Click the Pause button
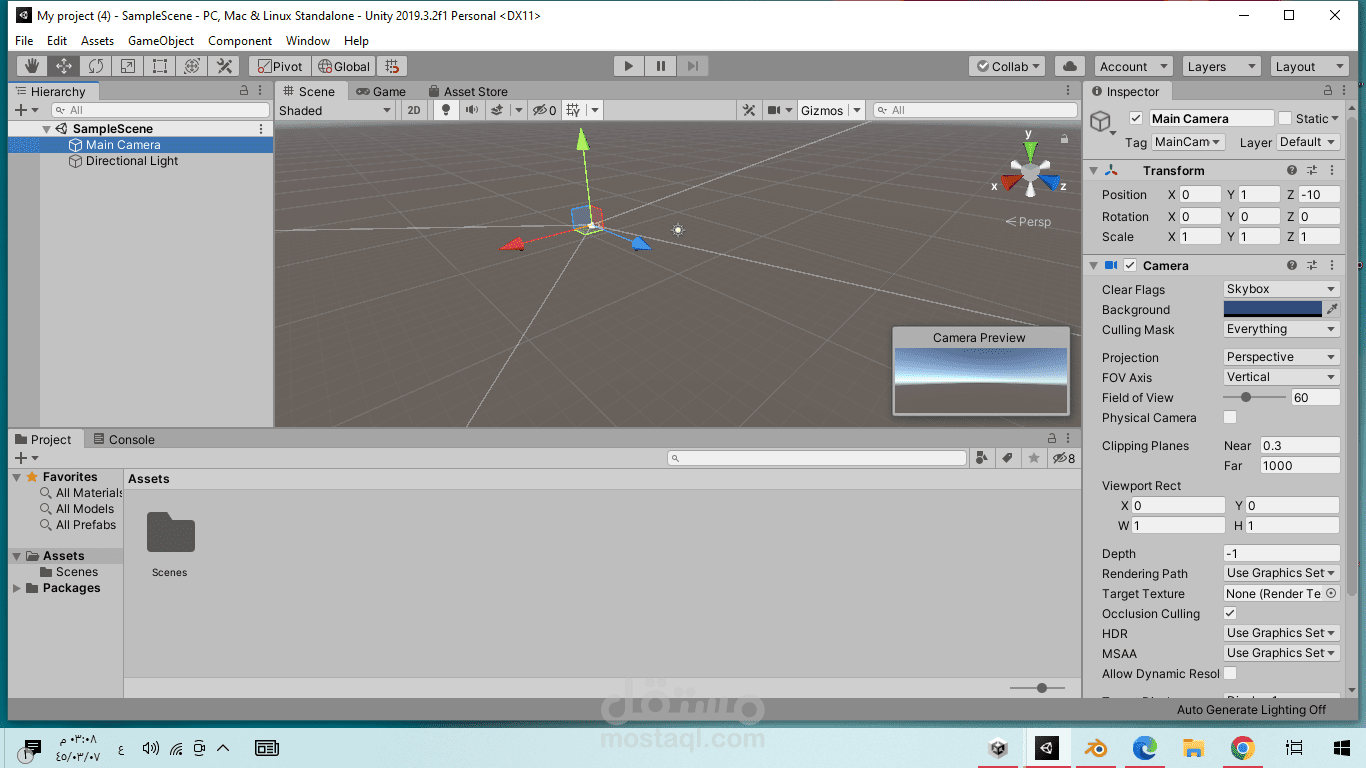Screen dimensions: 1366x768 [x=660, y=66]
